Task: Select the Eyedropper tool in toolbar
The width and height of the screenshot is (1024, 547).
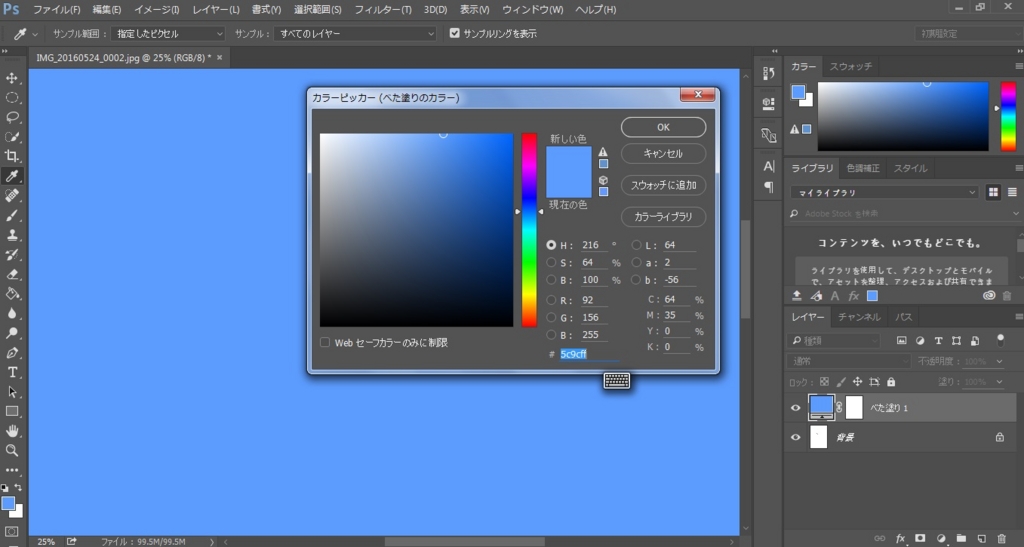Action: click(x=12, y=176)
